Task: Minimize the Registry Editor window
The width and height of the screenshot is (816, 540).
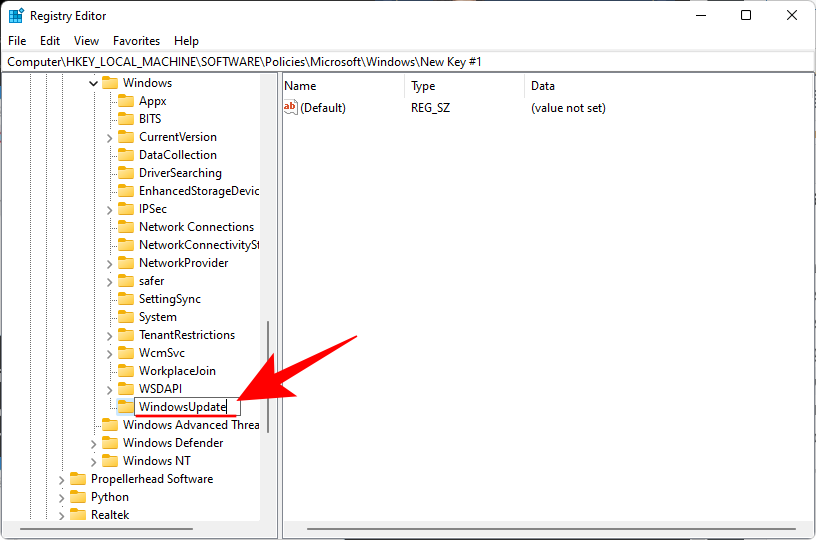Action: [701, 15]
